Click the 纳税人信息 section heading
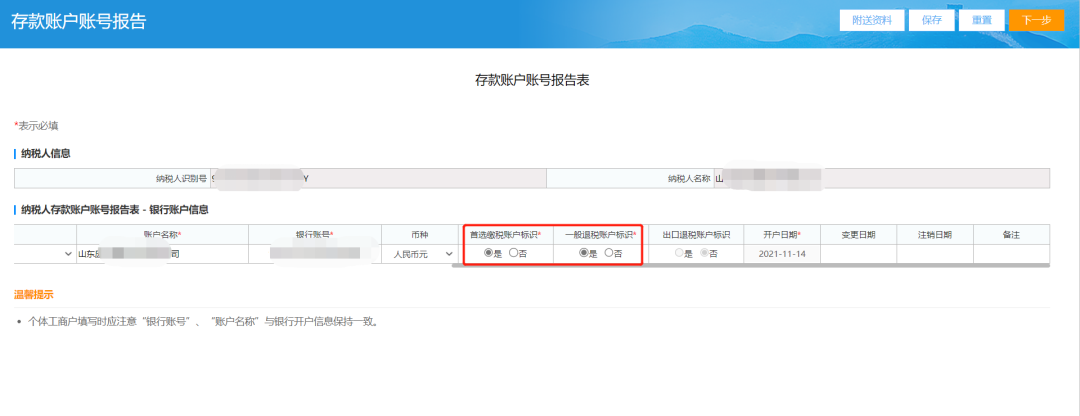The image size is (1080, 416). [x=45, y=153]
